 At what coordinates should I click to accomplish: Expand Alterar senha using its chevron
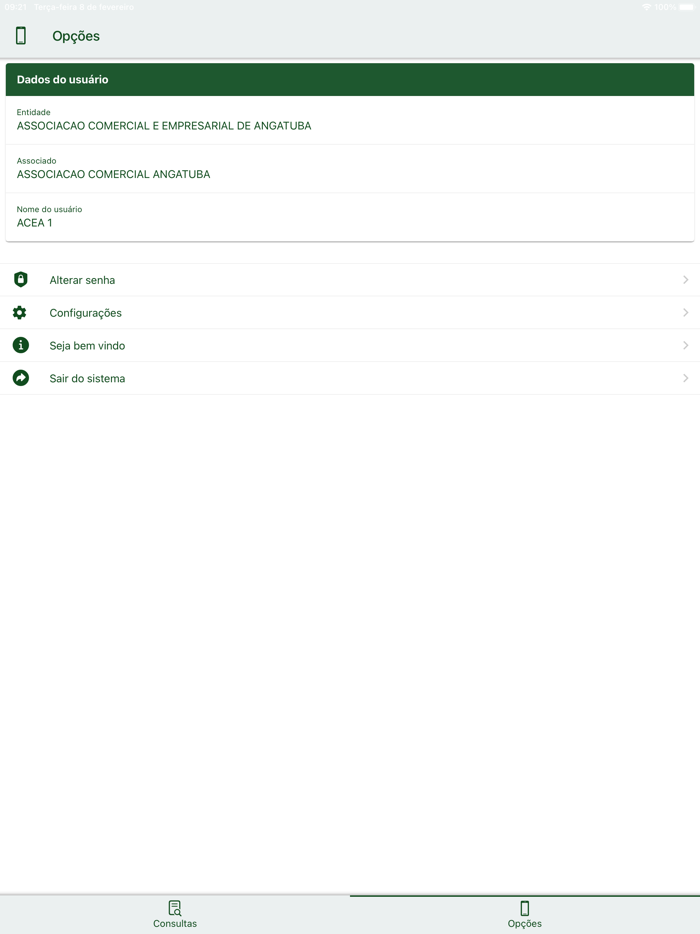coord(686,279)
